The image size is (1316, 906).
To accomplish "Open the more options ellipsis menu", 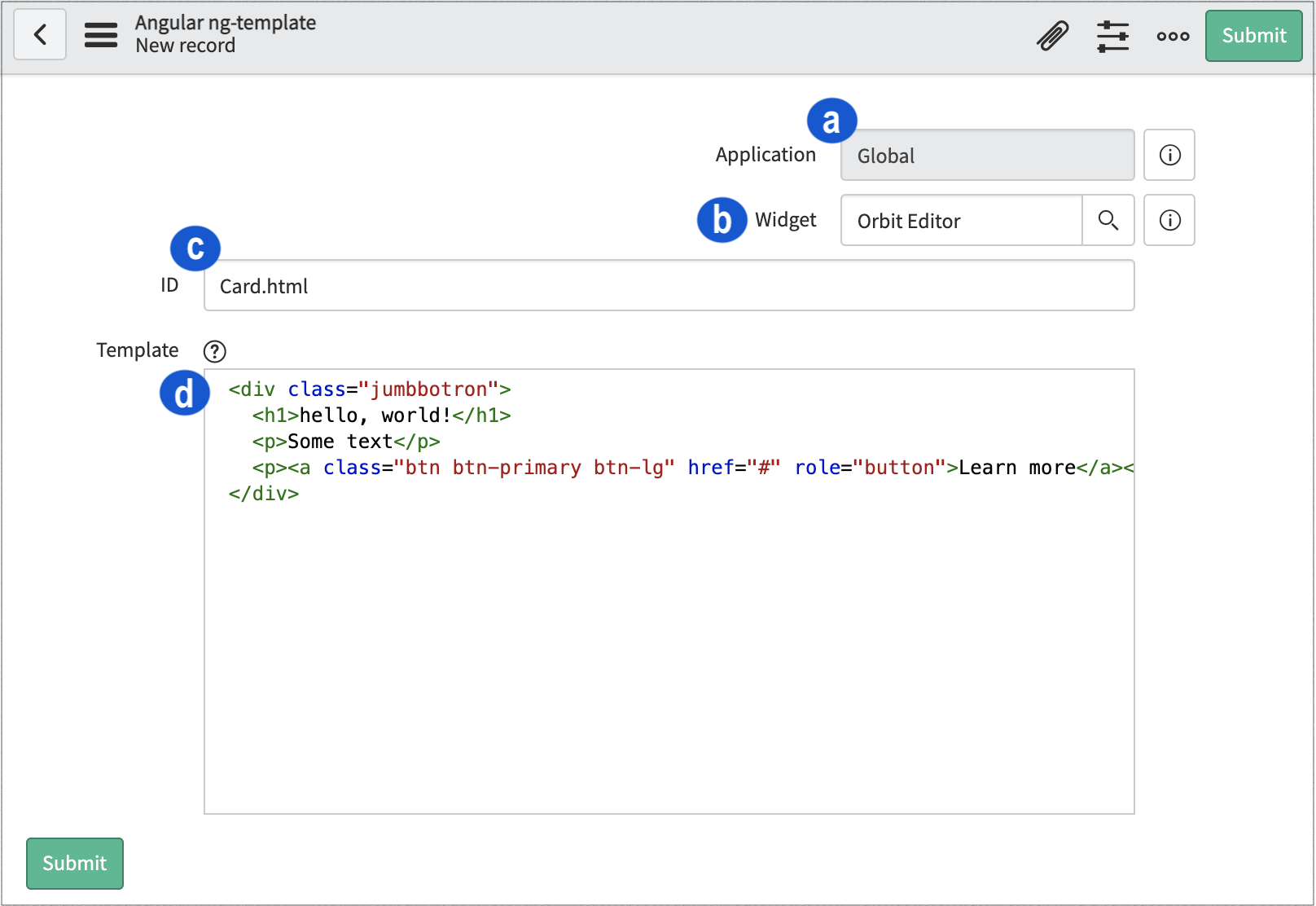I will (x=1173, y=35).
